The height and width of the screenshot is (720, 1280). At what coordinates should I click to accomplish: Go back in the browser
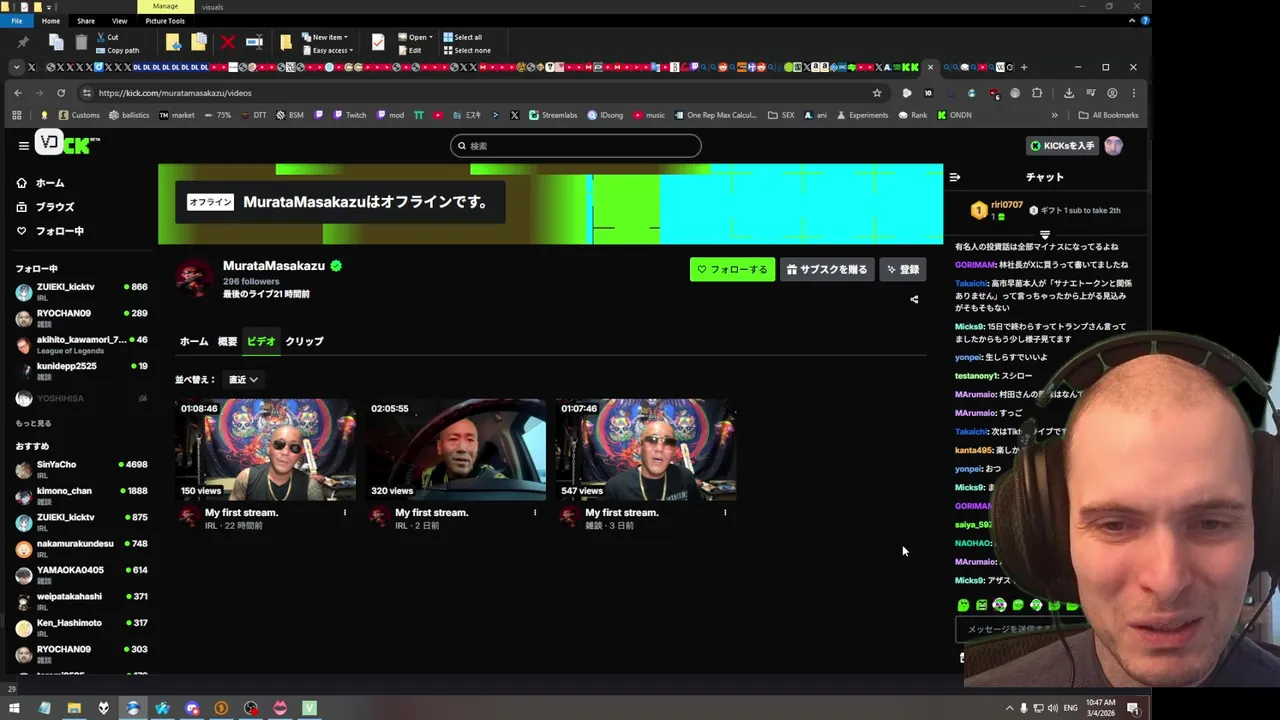point(18,93)
